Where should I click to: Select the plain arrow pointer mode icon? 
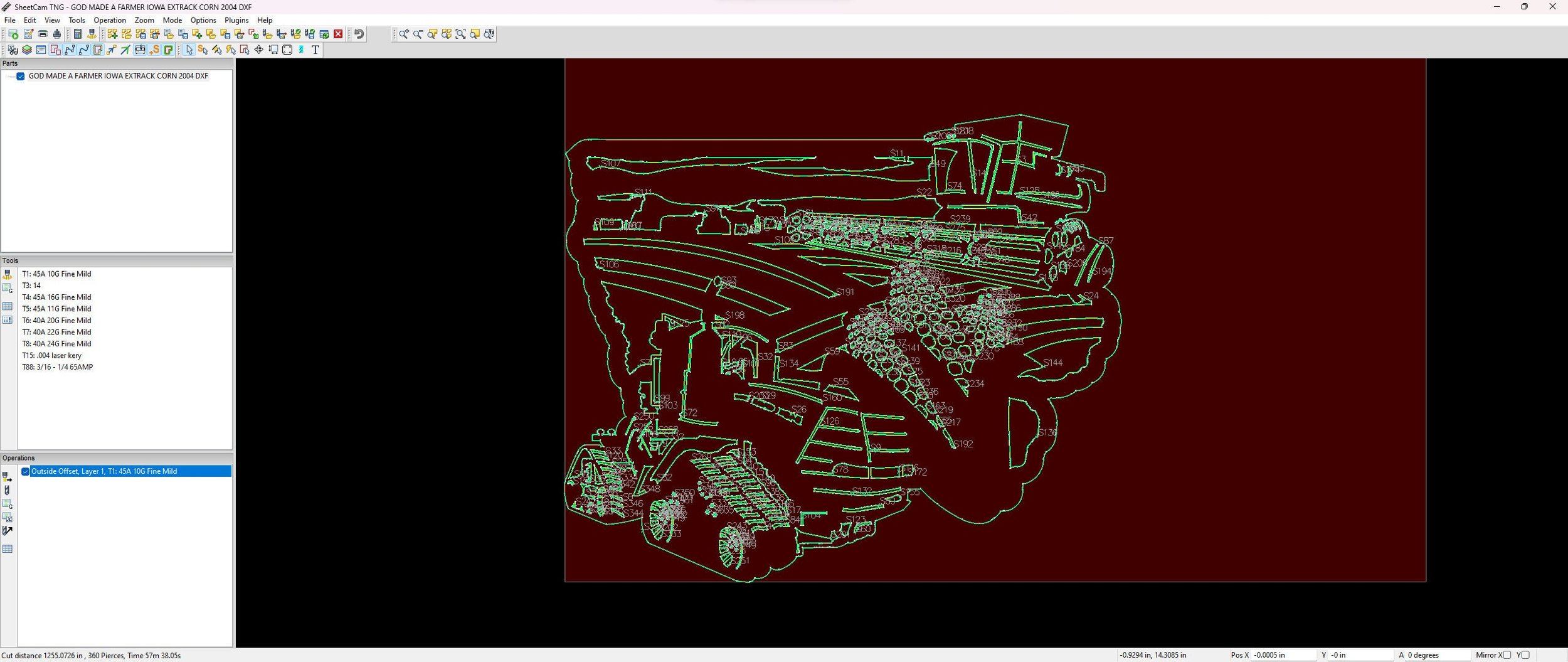tap(189, 50)
